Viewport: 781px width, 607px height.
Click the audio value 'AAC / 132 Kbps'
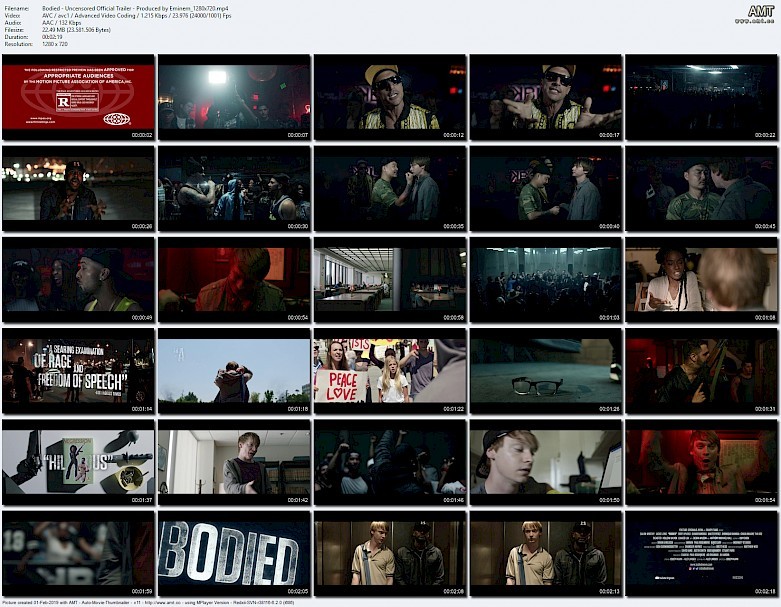point(61,23)
